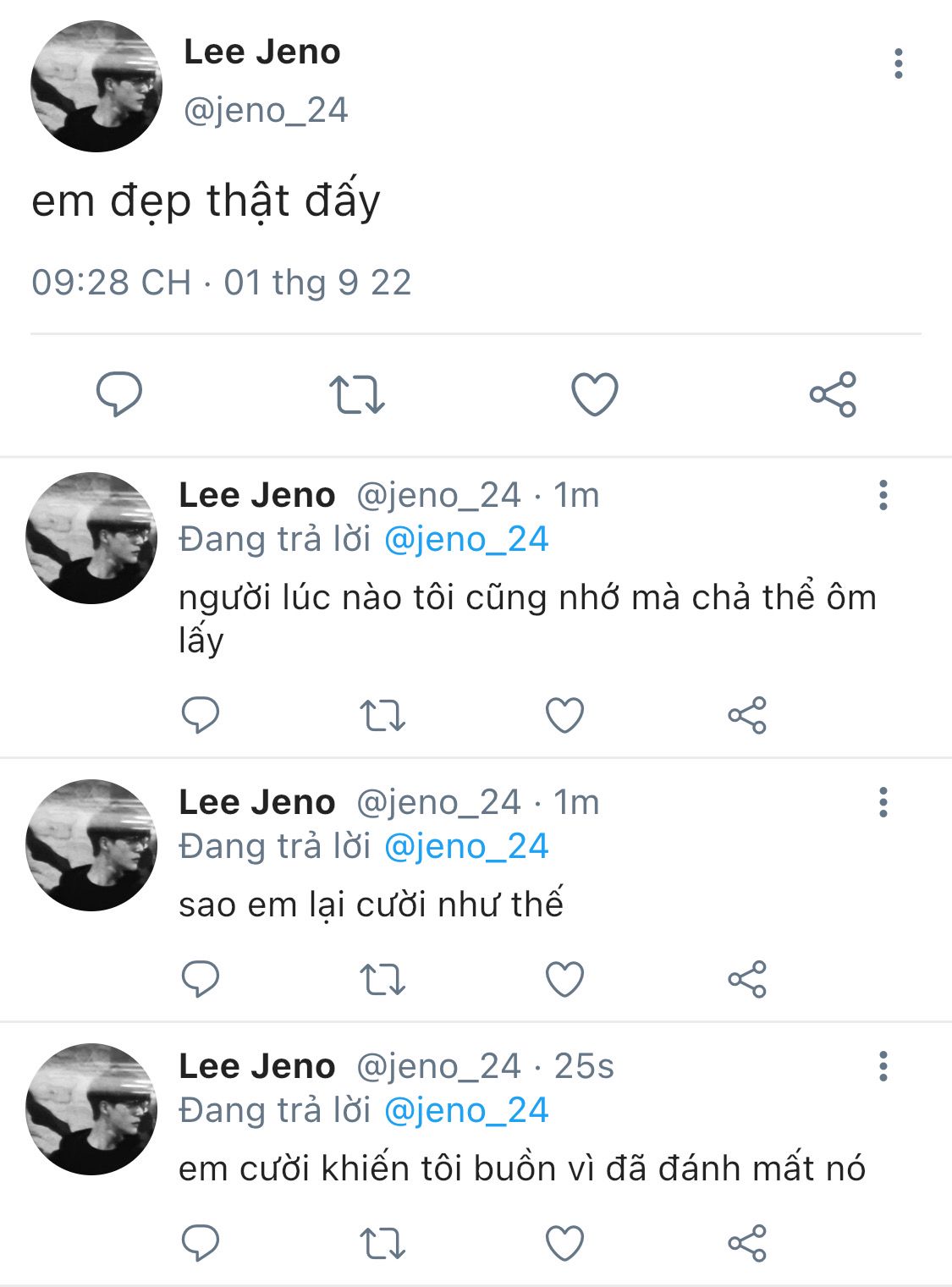
Task: Open more options on the first reply
Action: (x=883, y=495)
